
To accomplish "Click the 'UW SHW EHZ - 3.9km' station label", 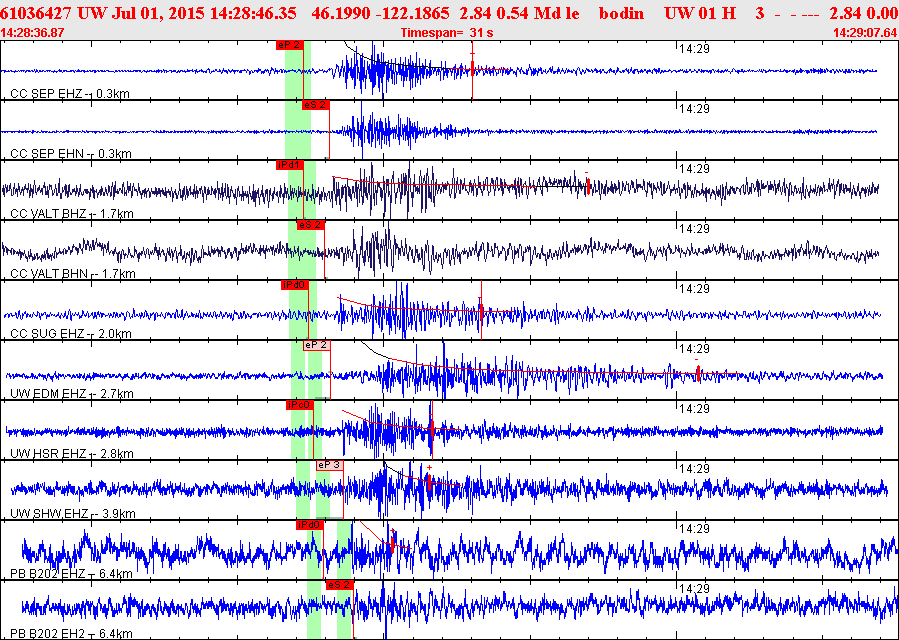I will [x=73, y=514].
